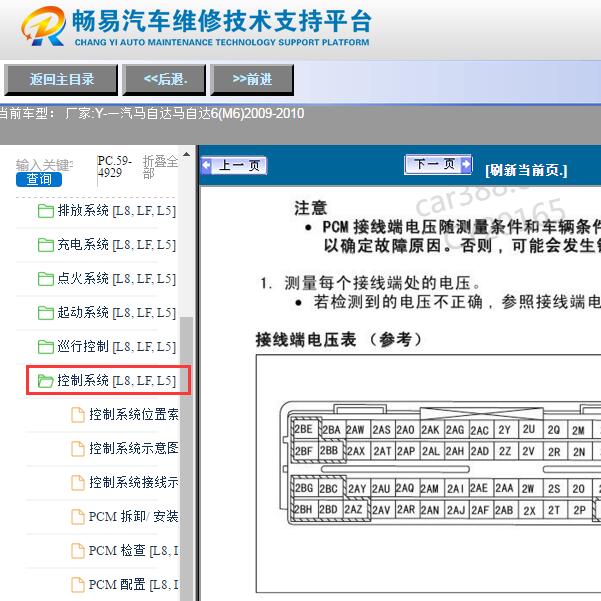Click the sidebar scroll-up arrow

(x=187, y=154)
